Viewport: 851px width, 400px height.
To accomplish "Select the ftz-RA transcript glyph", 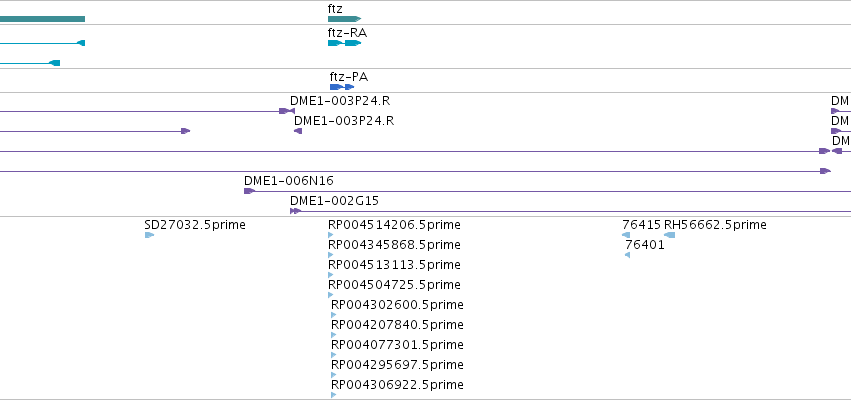I will [343, 43].
